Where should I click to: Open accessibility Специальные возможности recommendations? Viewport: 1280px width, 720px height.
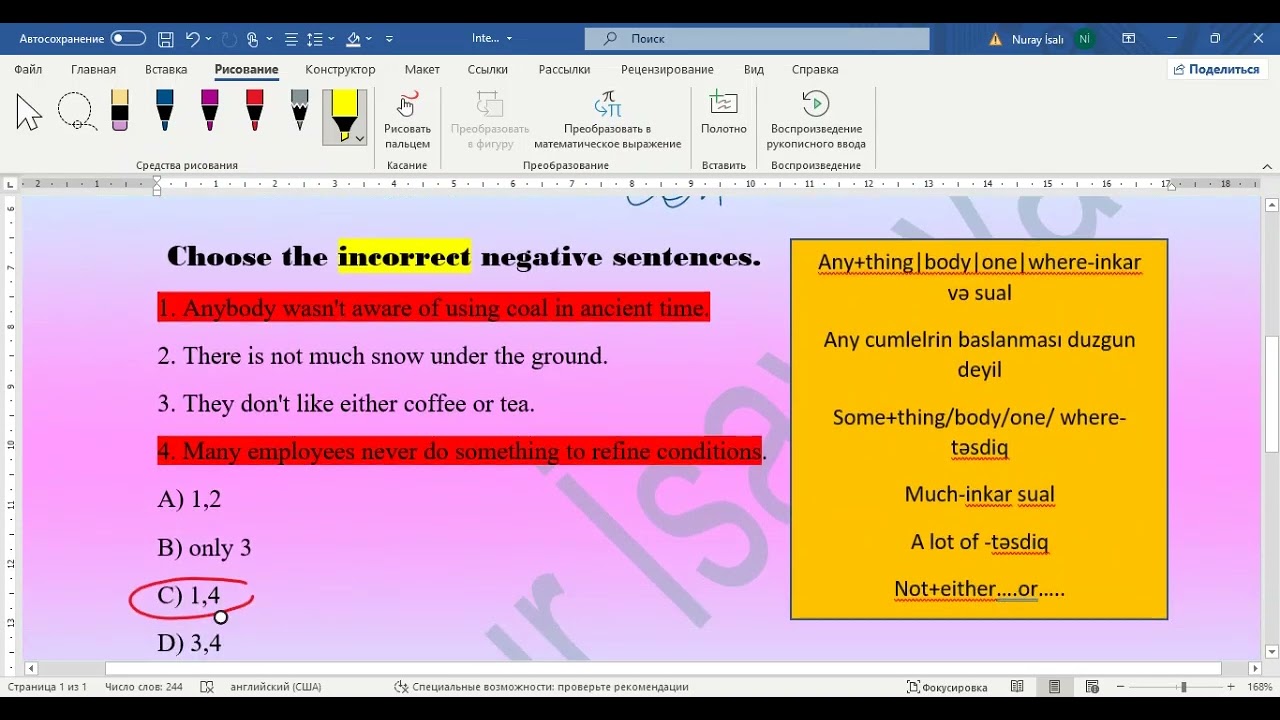tap(541, 687)
